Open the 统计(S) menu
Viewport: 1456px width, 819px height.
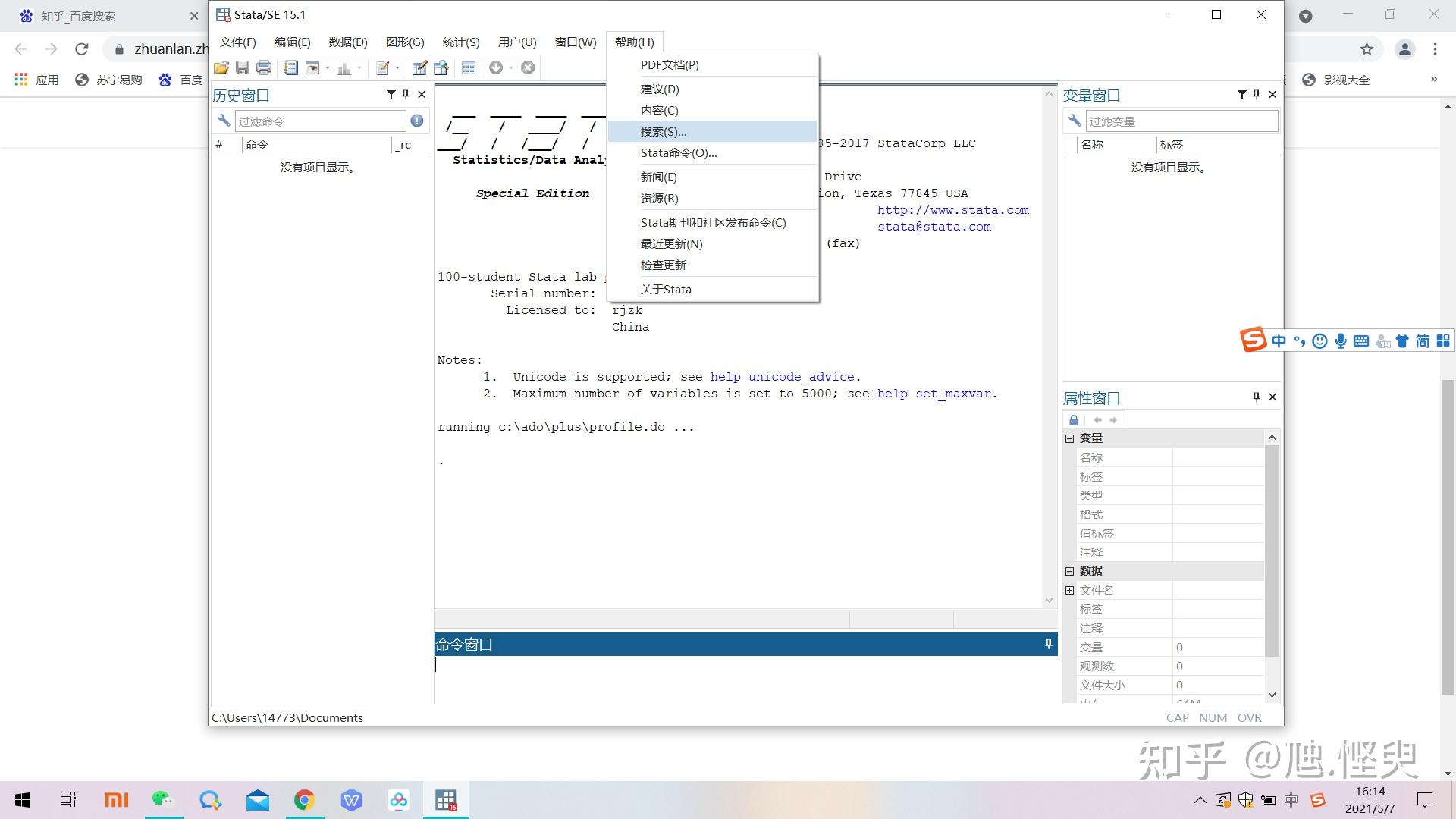(x=460, y=42)
